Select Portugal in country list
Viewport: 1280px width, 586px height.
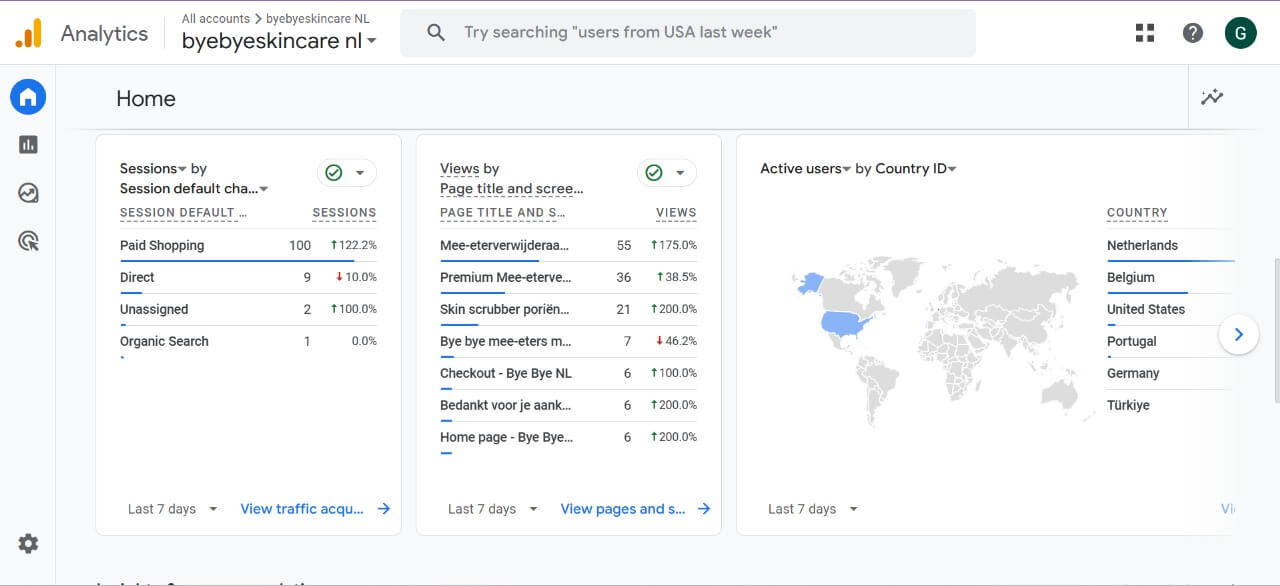[1131, 341]
